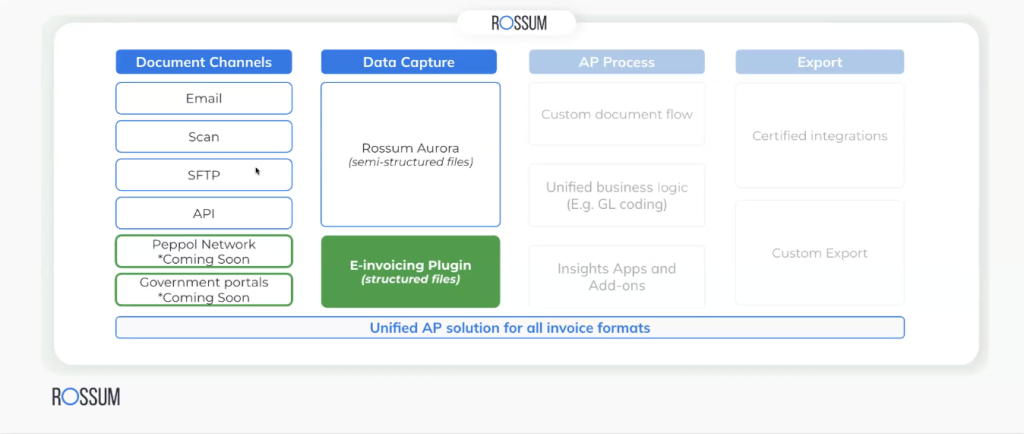Click the Peppol Network Coming Soon box
Viewport: 1024px width, 434px height.
pyautogui.click(x=204, y=251)
